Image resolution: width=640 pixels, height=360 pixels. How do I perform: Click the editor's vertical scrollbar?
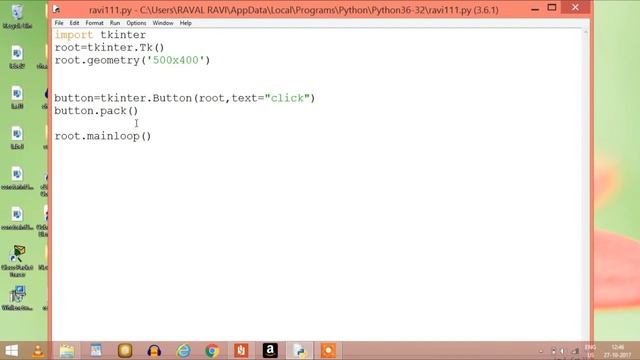[585, 184]
